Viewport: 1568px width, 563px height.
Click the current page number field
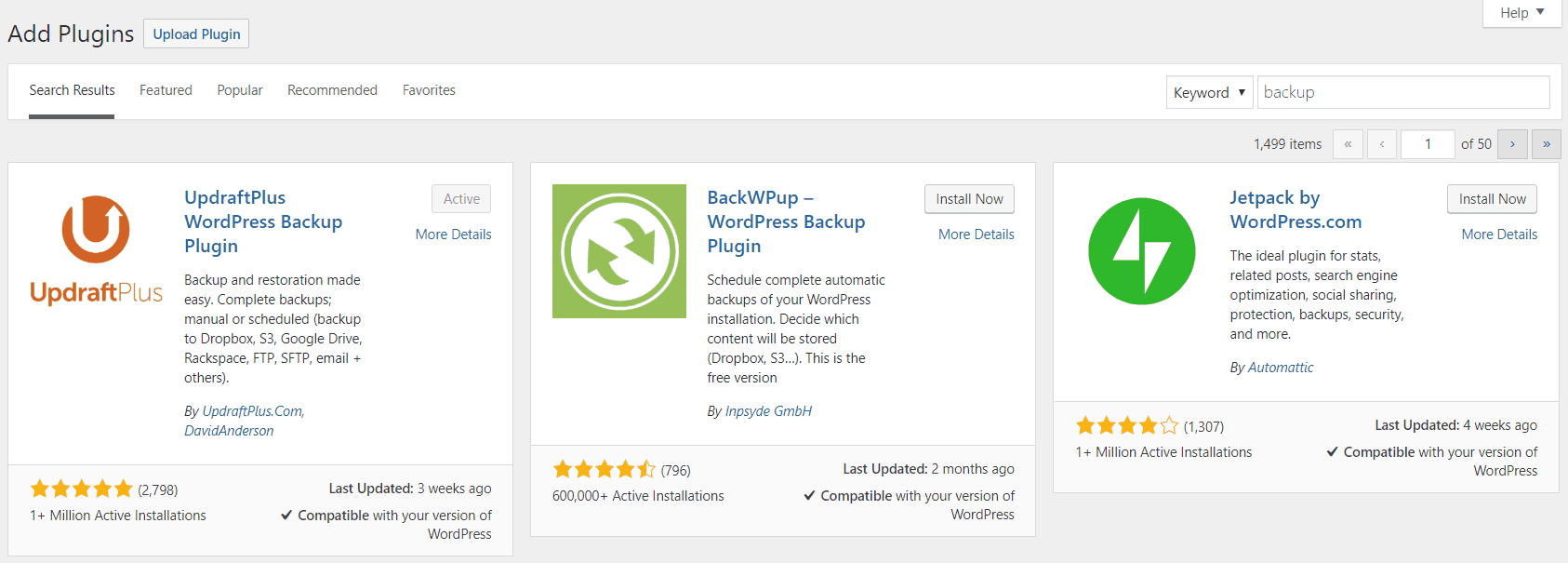click(1427, 144)
